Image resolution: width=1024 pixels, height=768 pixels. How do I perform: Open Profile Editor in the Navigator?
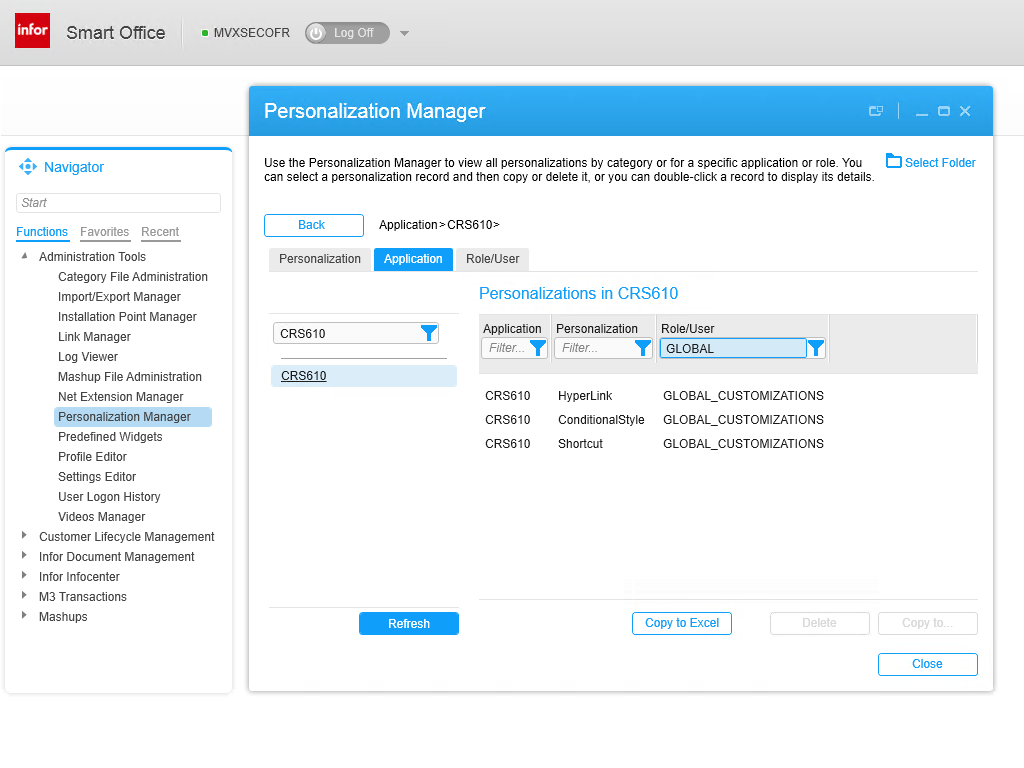pos(92,457)
